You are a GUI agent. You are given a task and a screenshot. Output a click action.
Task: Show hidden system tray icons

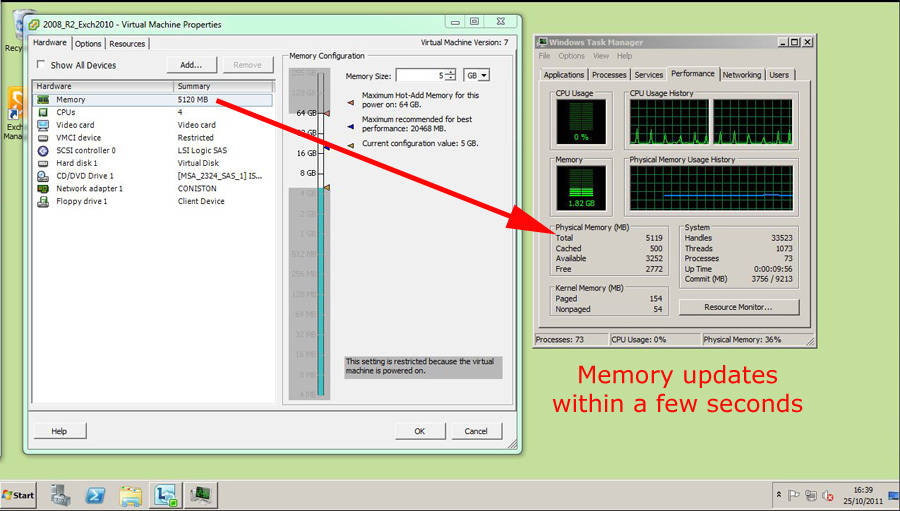pos(779,494)
